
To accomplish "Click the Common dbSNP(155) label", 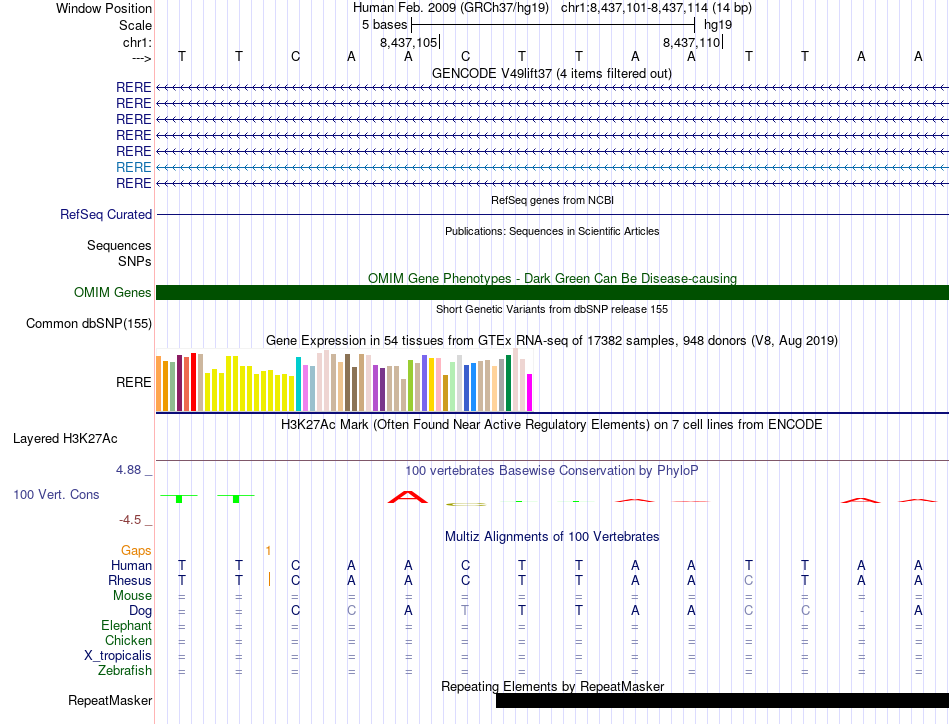I will tap(88, 324).
